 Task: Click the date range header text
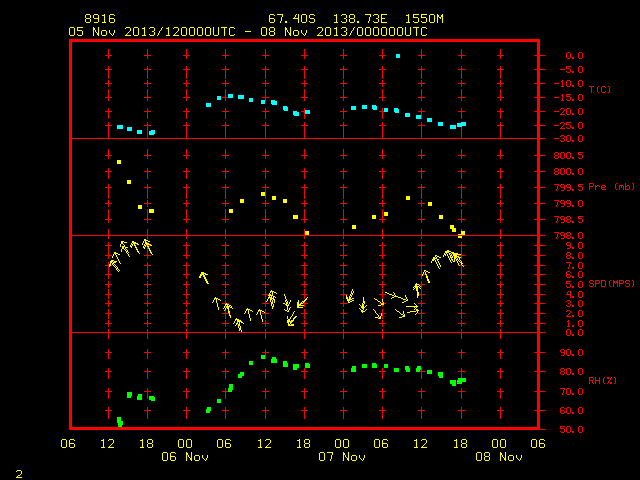[x=248, y=32]
